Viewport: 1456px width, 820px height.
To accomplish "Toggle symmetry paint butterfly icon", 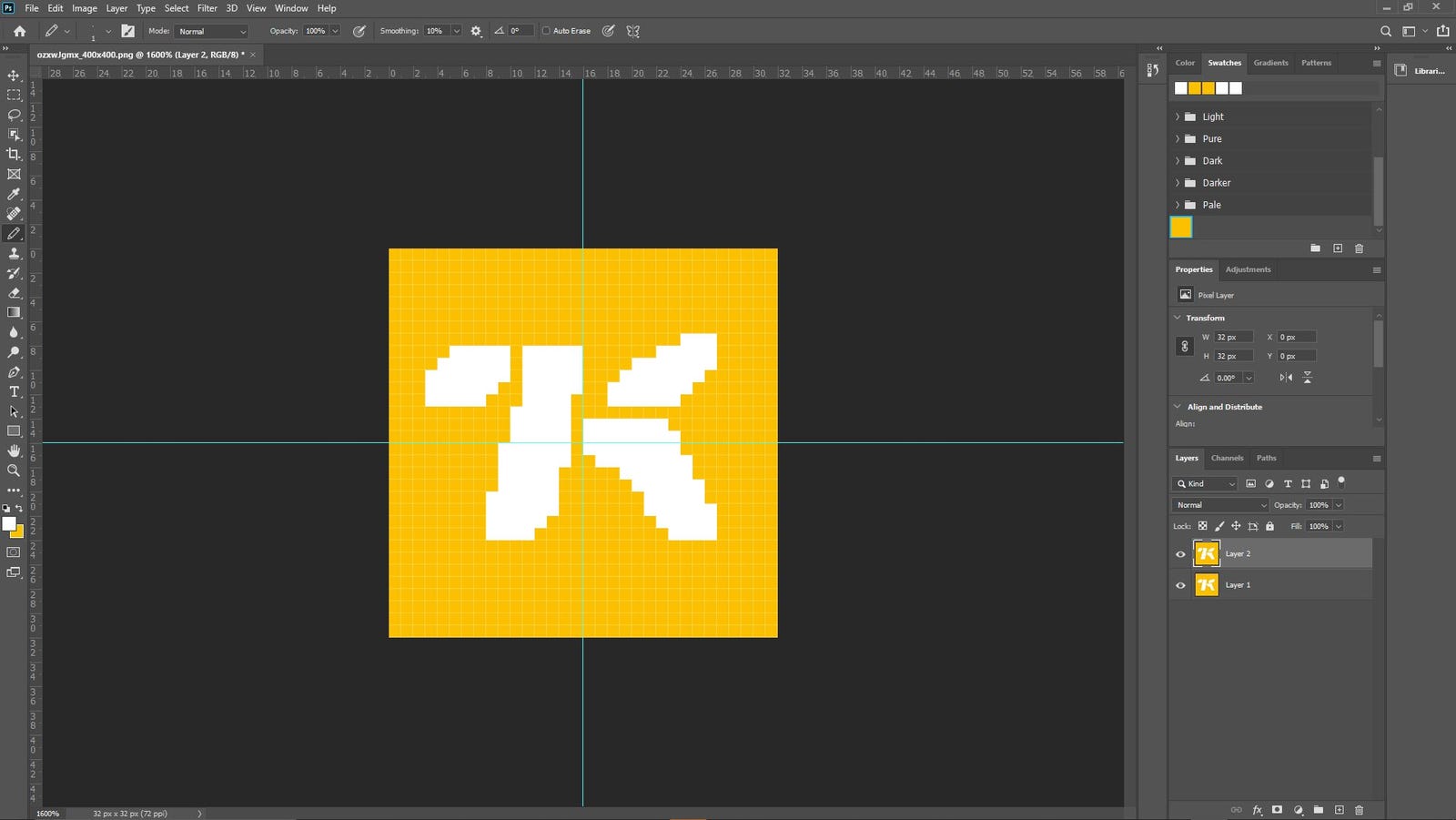I will (633, 31).
